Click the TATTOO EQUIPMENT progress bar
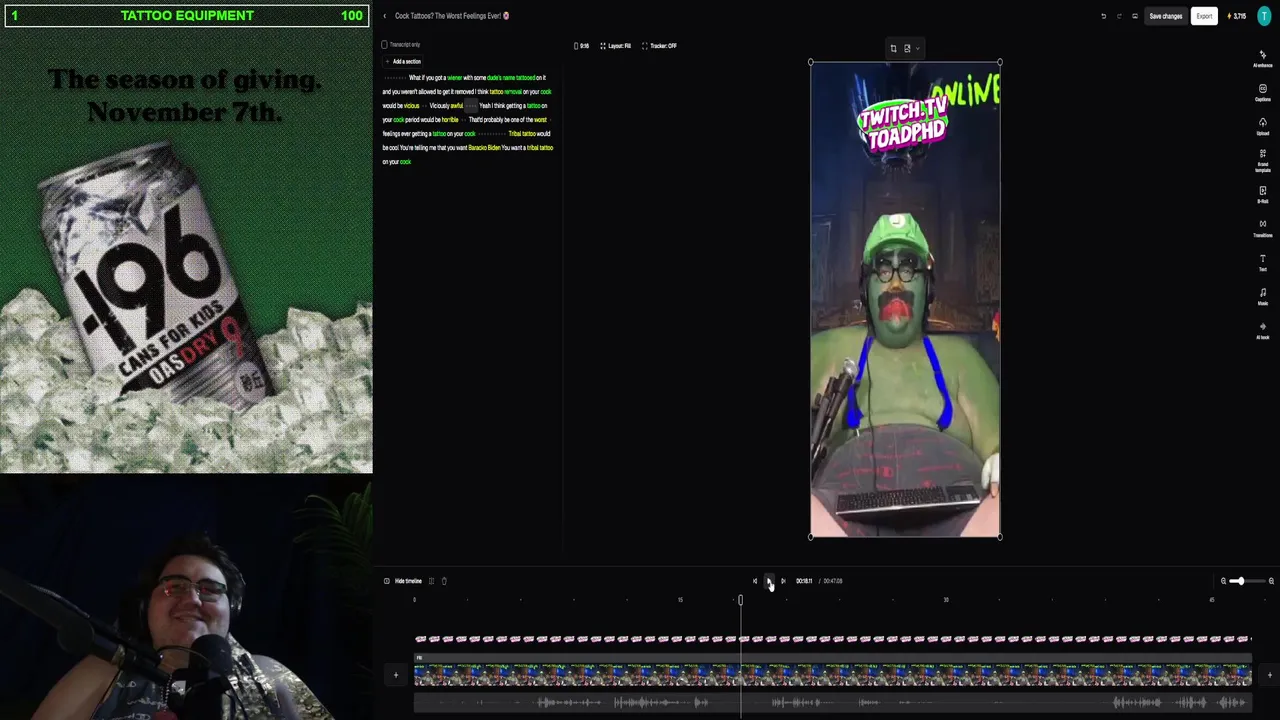 pyautogui.click(x=186, y=15)
